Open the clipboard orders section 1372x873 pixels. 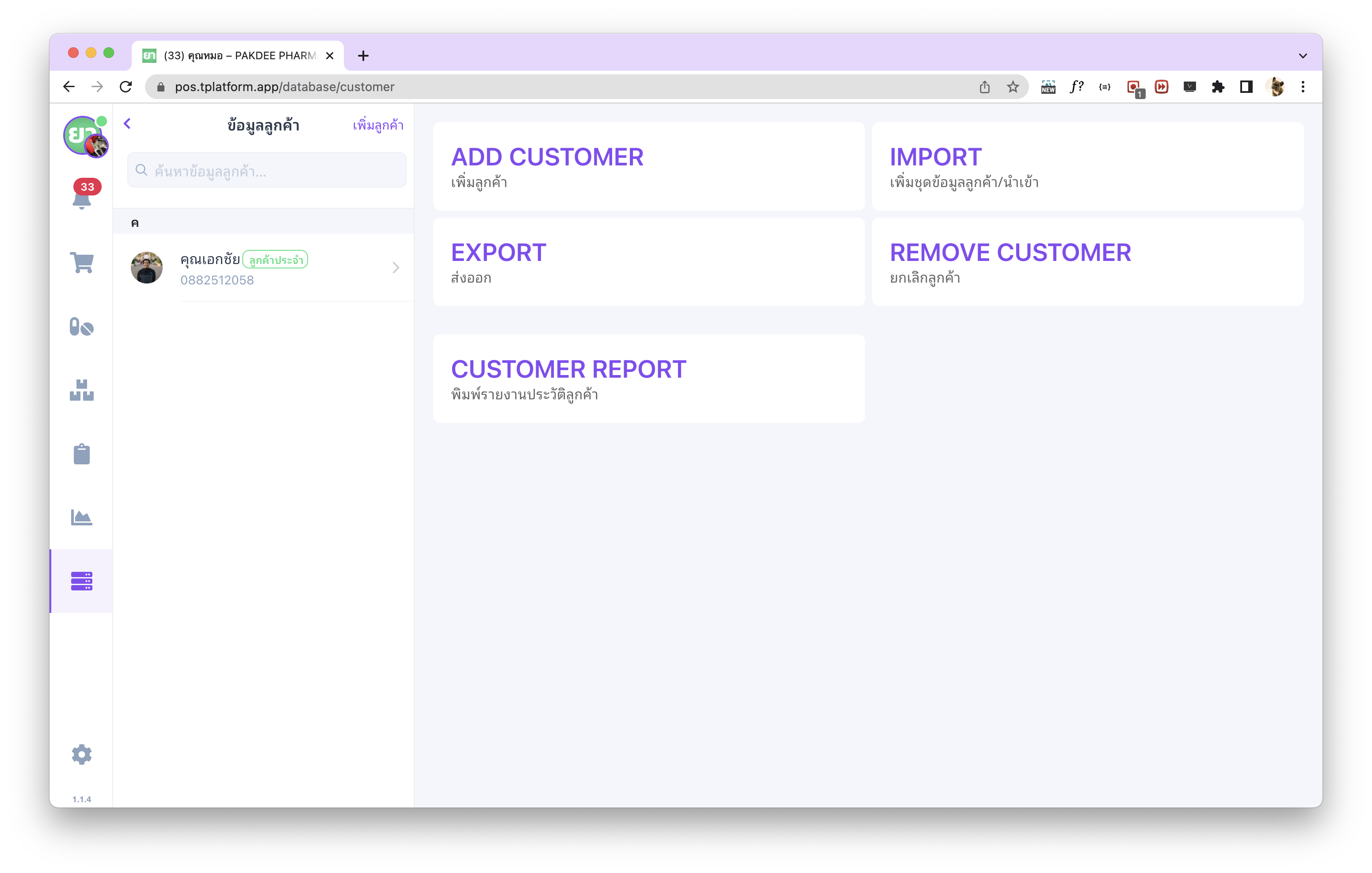[82, 454]
